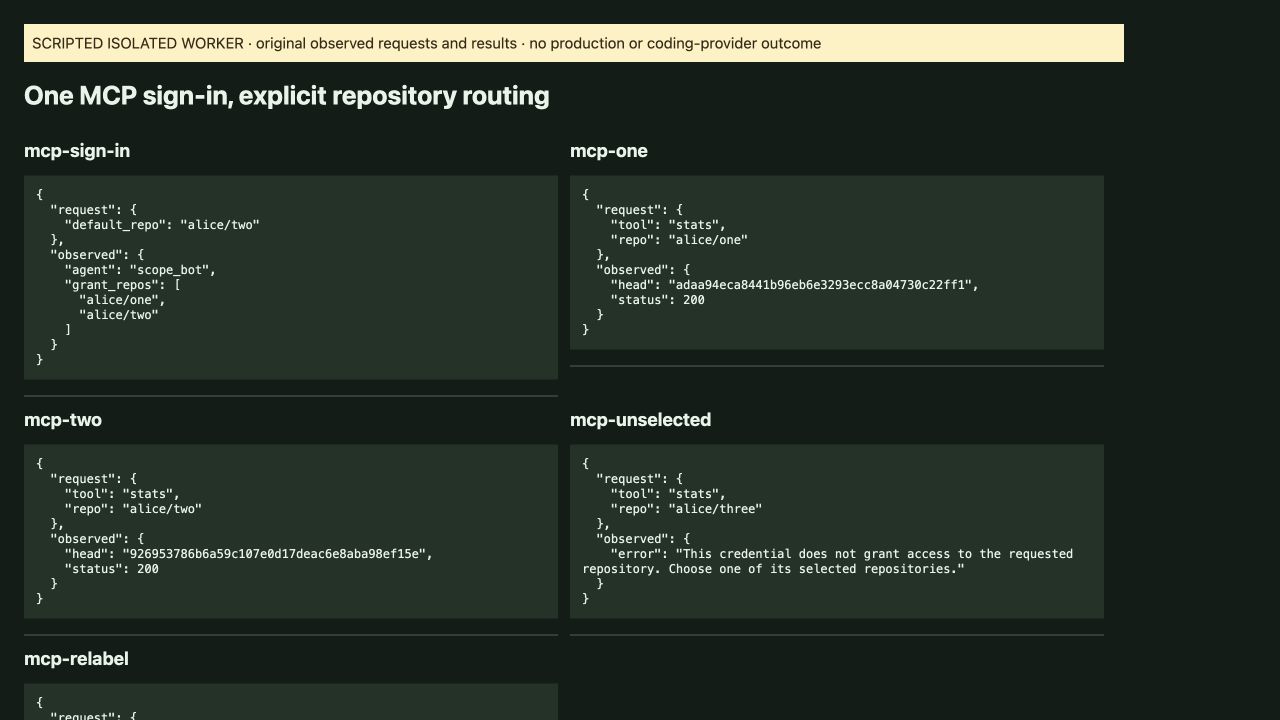
Task: Click the "default_repo": "alice/two" line
Action: (x=162, y=225)
